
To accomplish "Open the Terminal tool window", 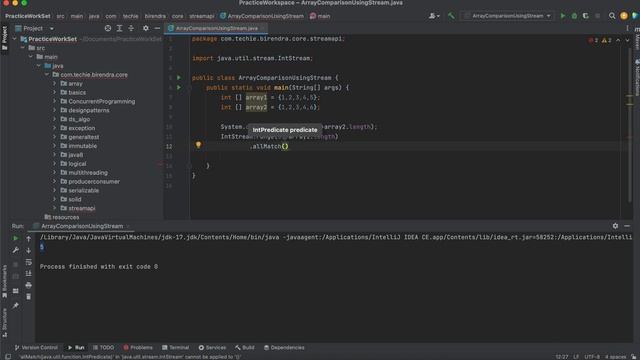I will pos(176,348).
